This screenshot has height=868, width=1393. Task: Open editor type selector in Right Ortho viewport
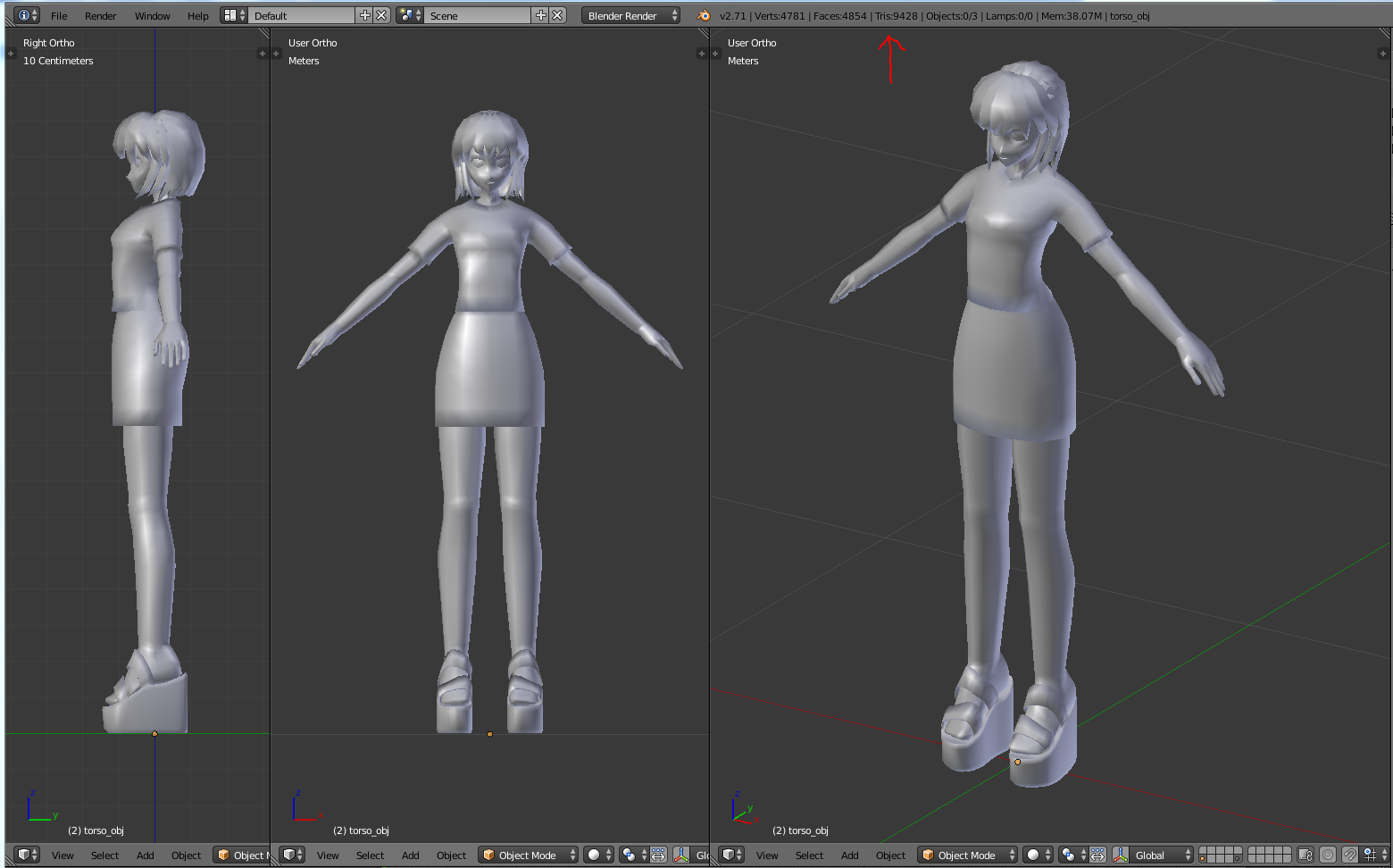(27, 855)
